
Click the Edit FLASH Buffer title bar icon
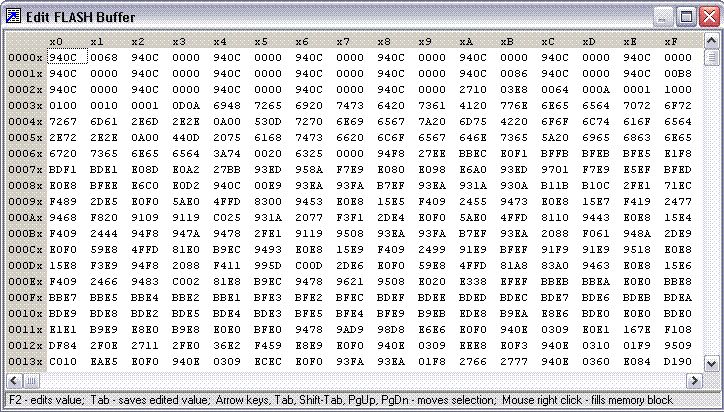pyautogui.click(x=15, y=15)
